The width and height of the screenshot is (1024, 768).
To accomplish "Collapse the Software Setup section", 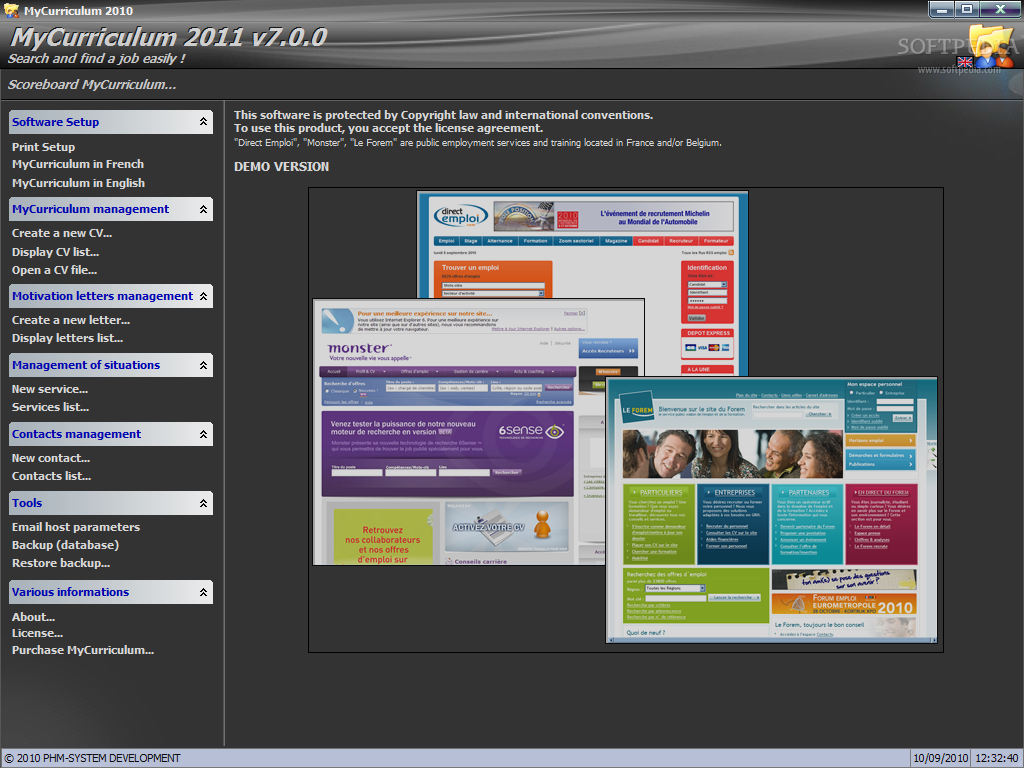I will [203, 121].
